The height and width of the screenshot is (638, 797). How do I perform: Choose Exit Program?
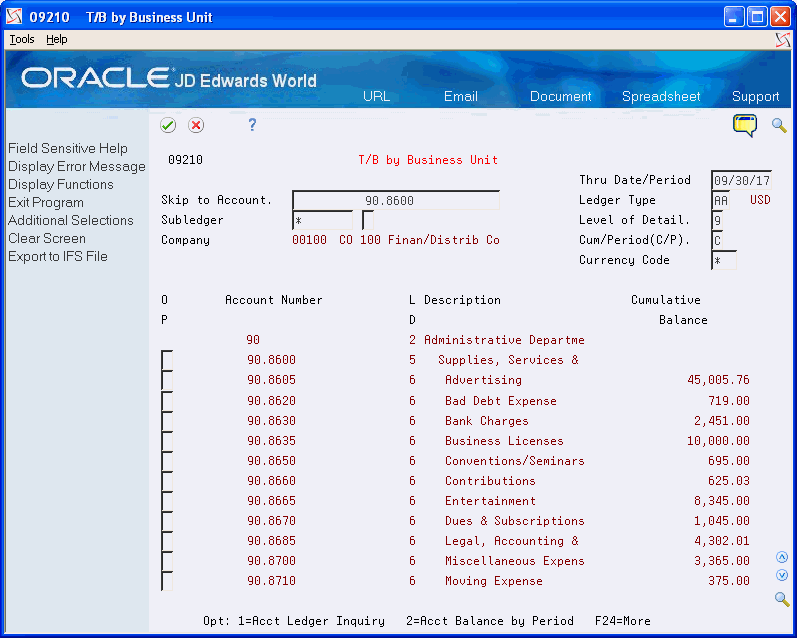point(46,202)
